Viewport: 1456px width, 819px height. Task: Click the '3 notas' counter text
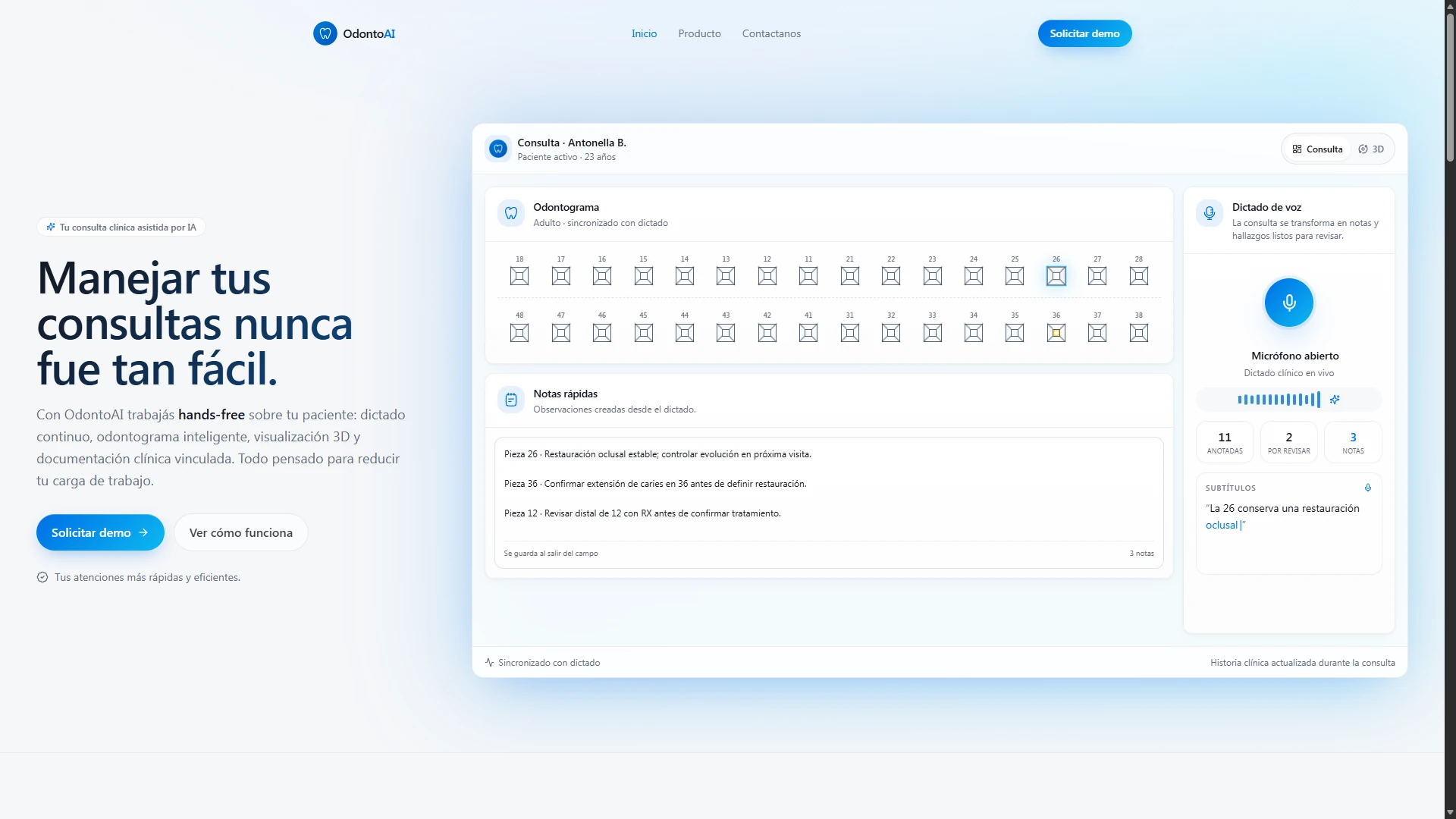pyautogui.click(x=1141, y=554)
